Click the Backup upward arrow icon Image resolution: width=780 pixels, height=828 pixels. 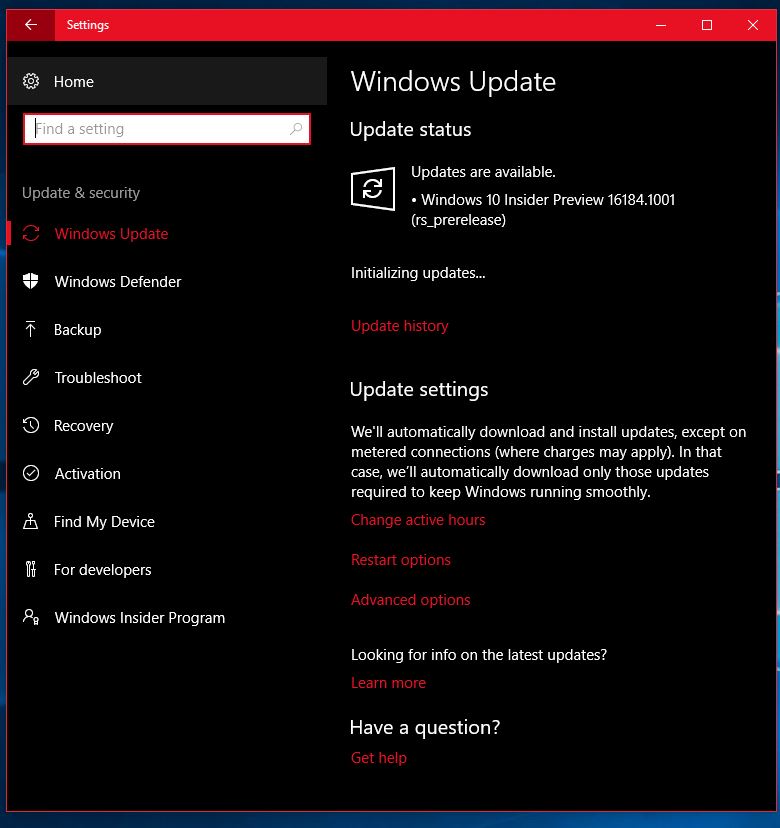(31, 329)
